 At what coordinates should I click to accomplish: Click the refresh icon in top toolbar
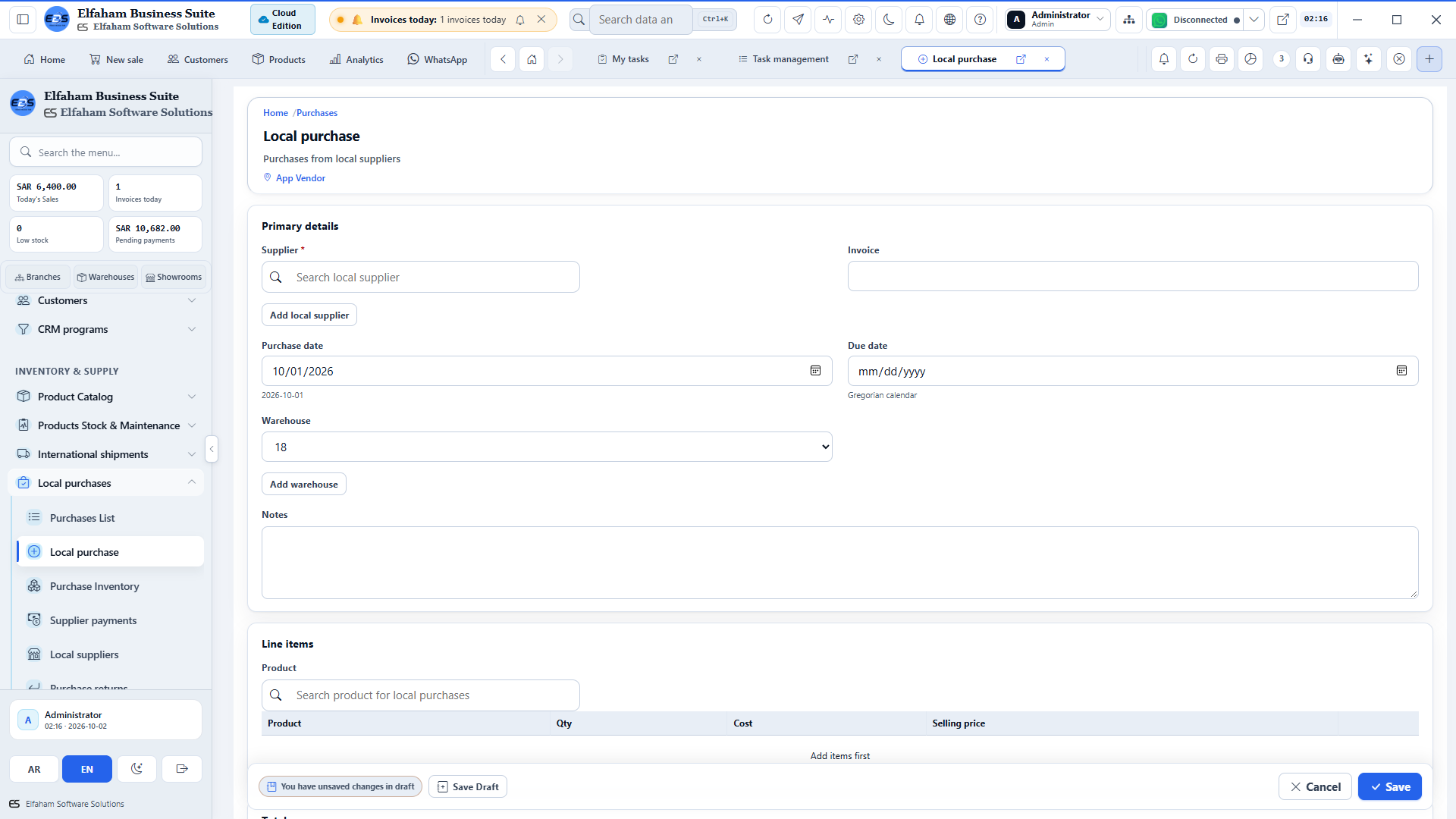(767, 20)
